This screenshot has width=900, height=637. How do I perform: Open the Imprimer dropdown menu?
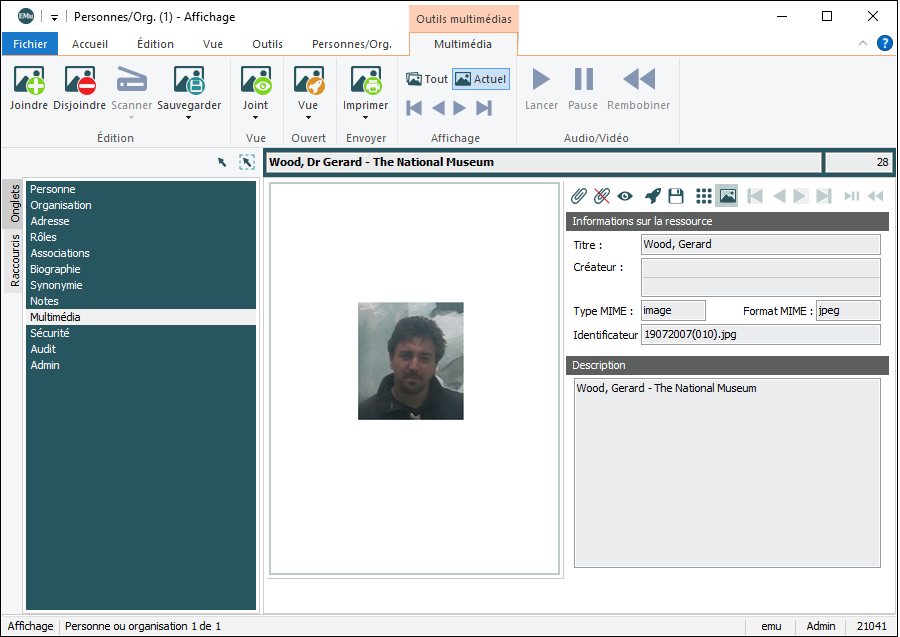[365, 116]
